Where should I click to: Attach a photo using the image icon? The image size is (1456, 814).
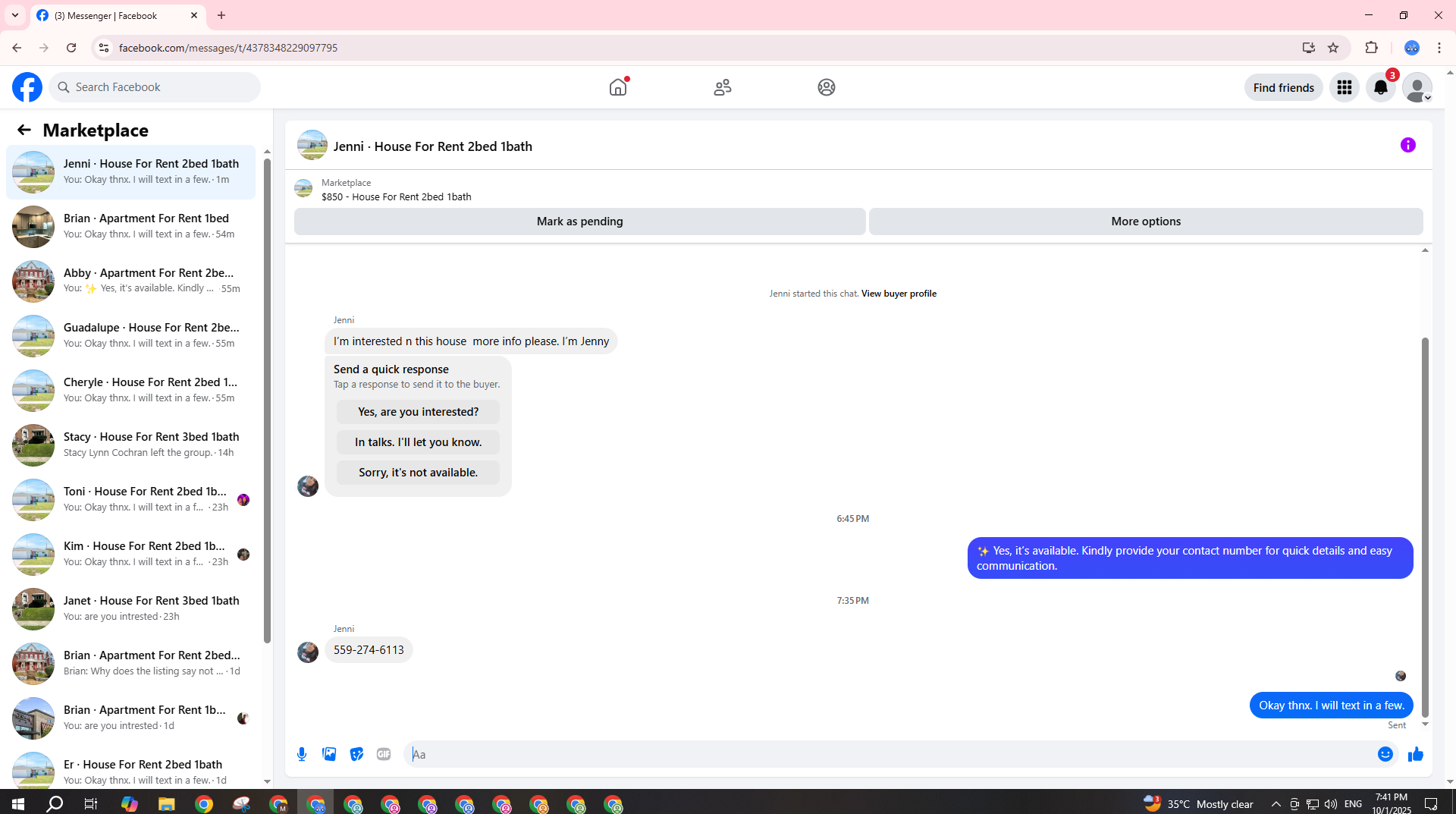(329, 754)
